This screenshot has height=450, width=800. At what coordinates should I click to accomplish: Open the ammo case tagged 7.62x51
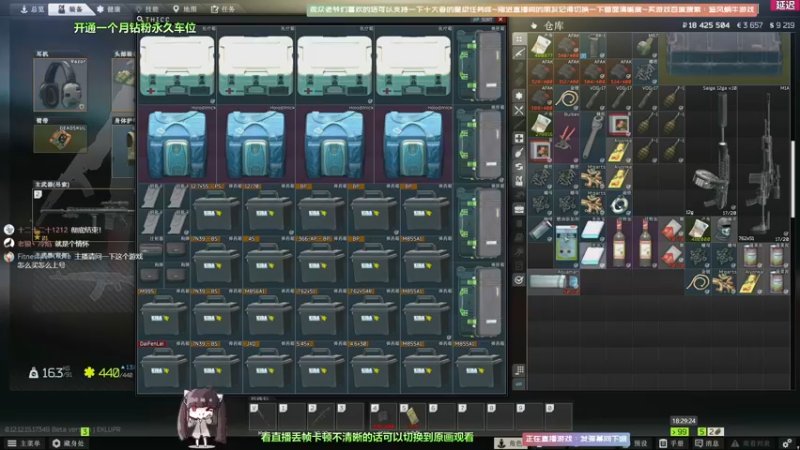[x=321, y=315]
